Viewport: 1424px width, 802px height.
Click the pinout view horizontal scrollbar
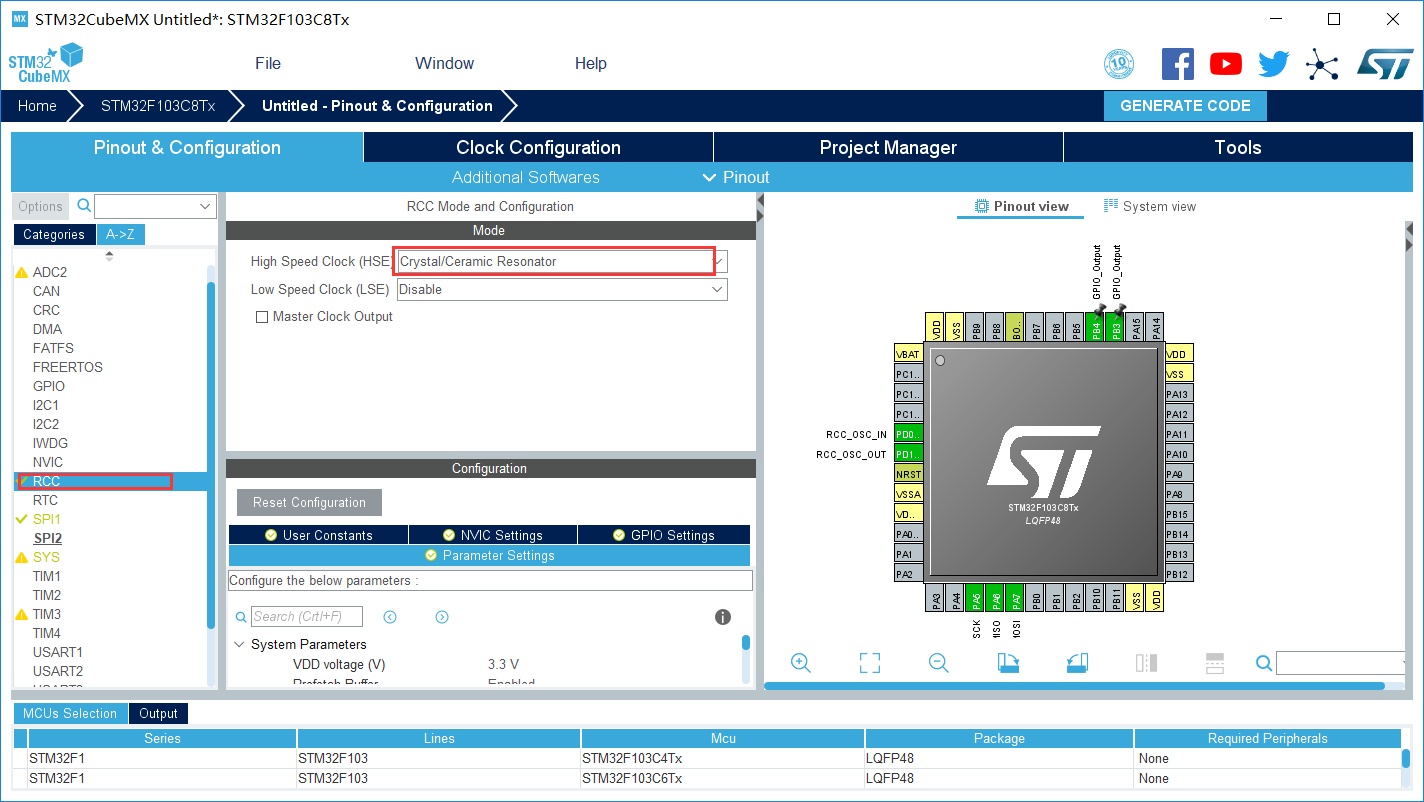tap(1075, 686)
